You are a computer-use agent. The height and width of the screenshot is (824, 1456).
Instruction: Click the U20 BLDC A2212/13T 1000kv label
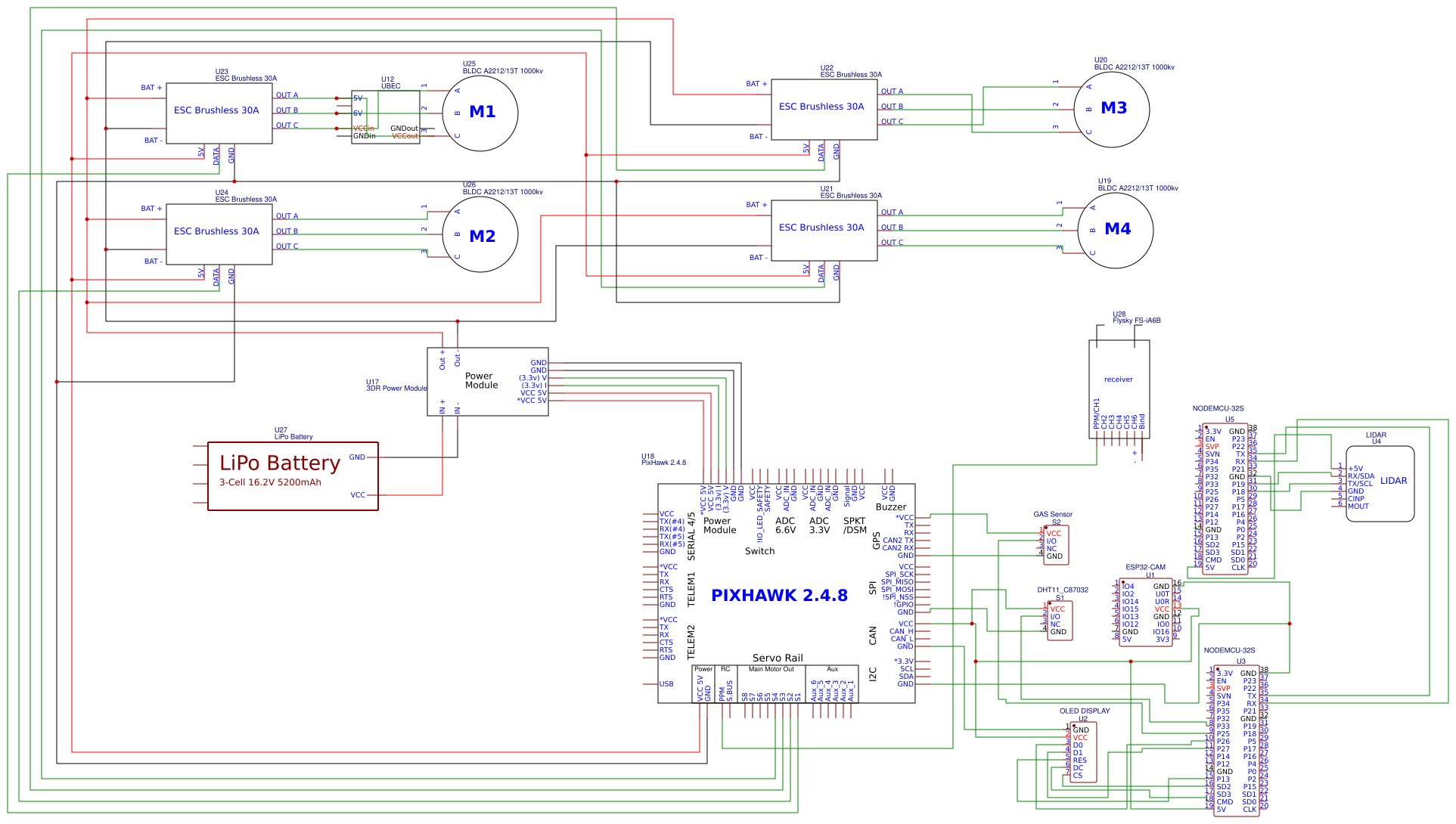[x=1135, y=64]
